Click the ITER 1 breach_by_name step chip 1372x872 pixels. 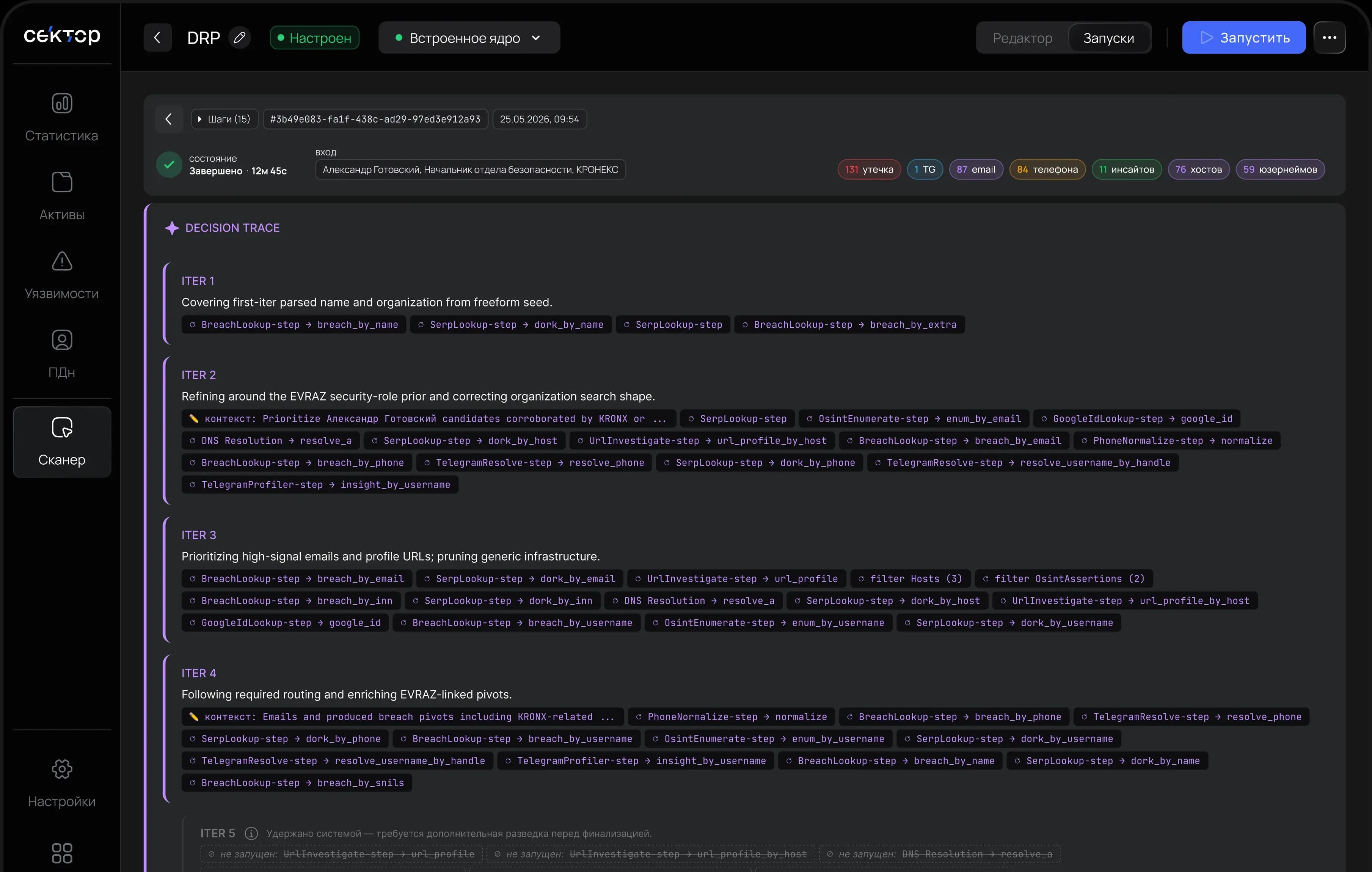pyautogui.click(x=294, y=325)
